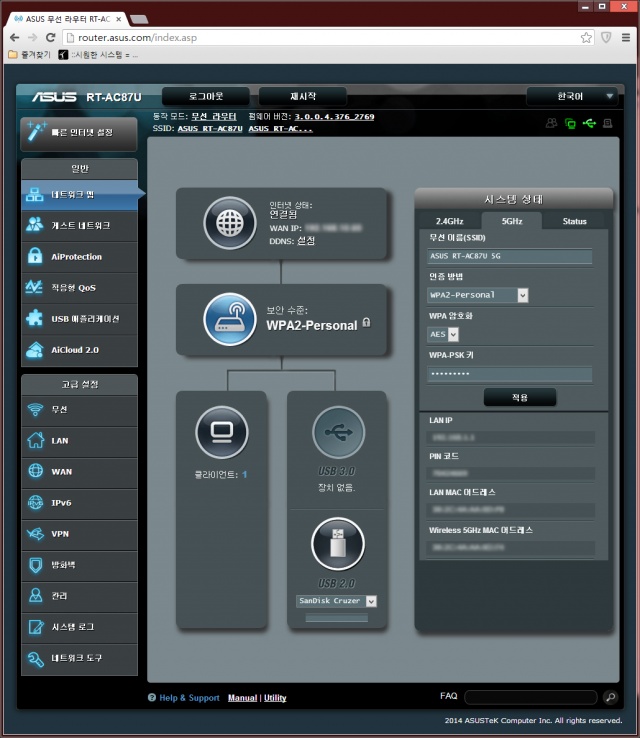Open AiProtection lock icon
The height and width of the screenshot is (738, 640).
(x=35, y=256)
